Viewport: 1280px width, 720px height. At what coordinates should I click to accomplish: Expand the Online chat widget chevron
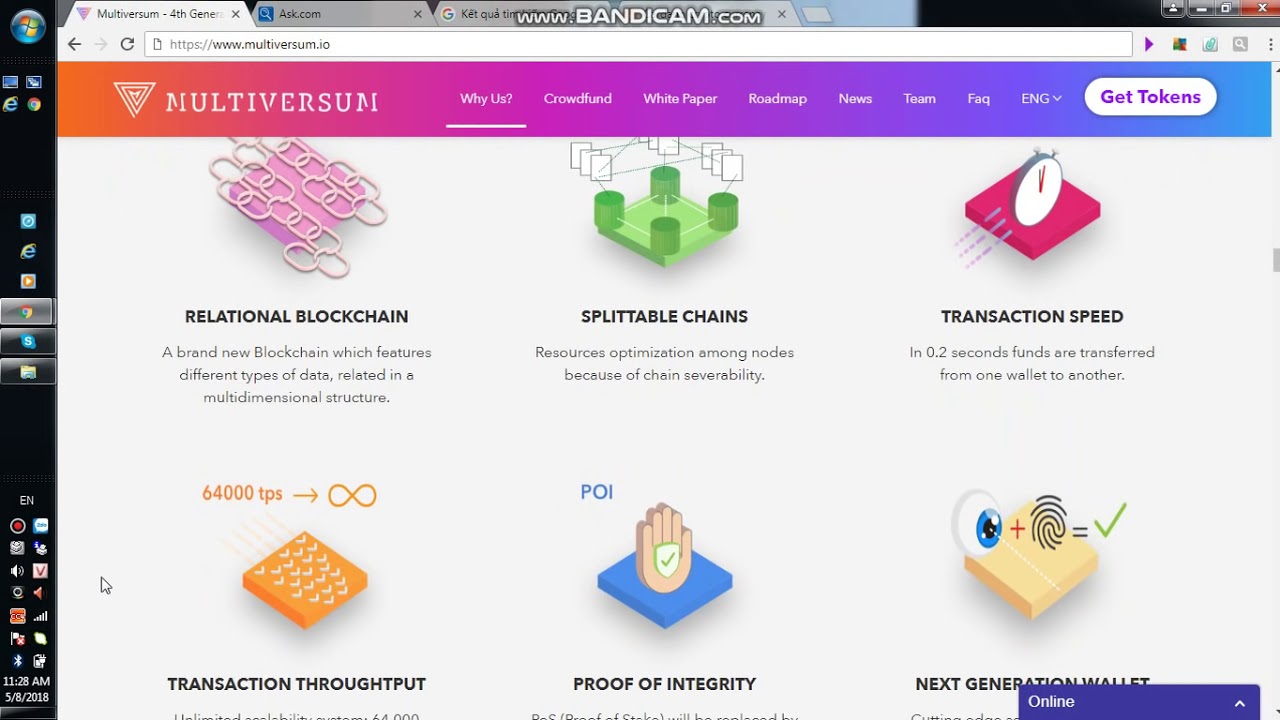pos(1239,703)
